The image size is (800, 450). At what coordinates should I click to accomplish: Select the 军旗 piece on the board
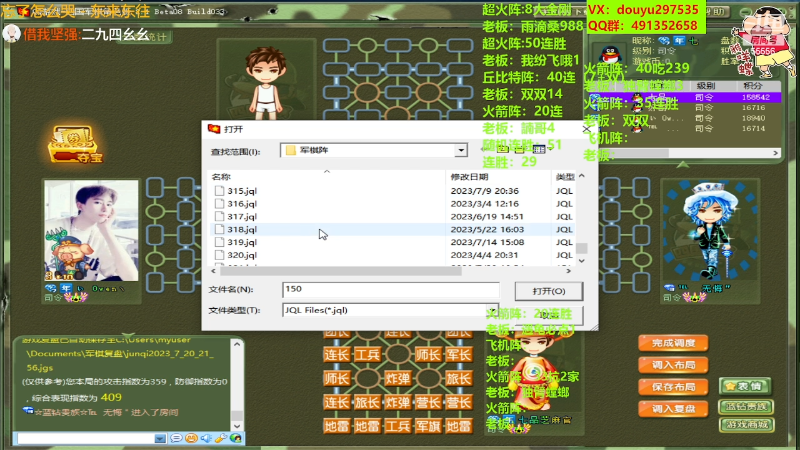coord(428,426)
